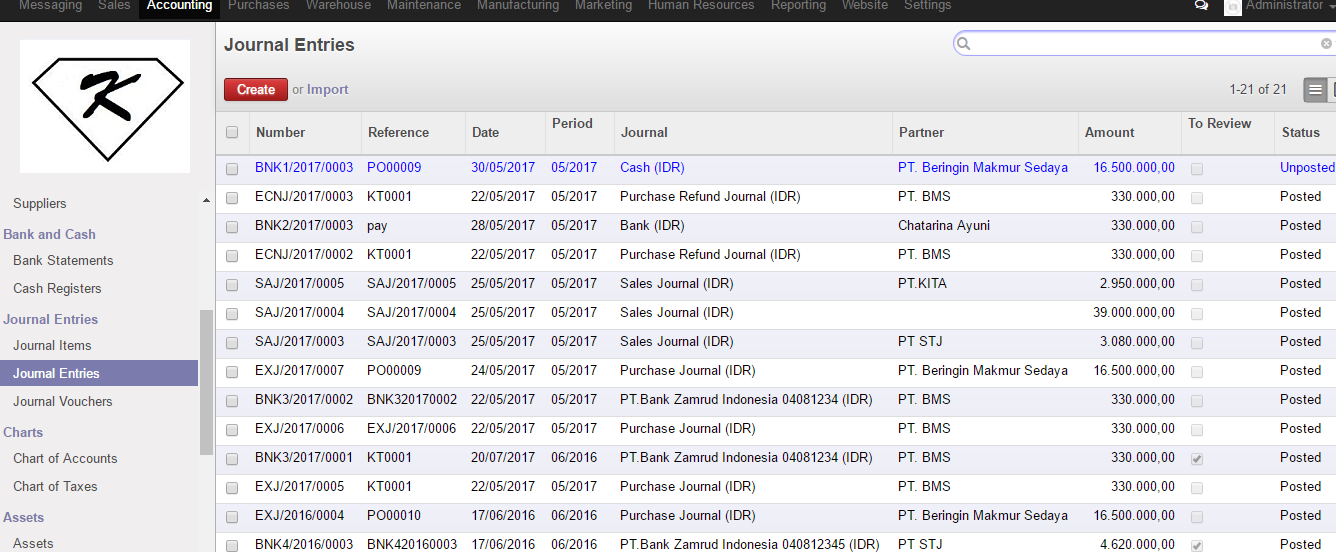This screenshot has height=552, width=1336.
Task: Open the Assets sidebar item
Action: click(x=33, y=543)
